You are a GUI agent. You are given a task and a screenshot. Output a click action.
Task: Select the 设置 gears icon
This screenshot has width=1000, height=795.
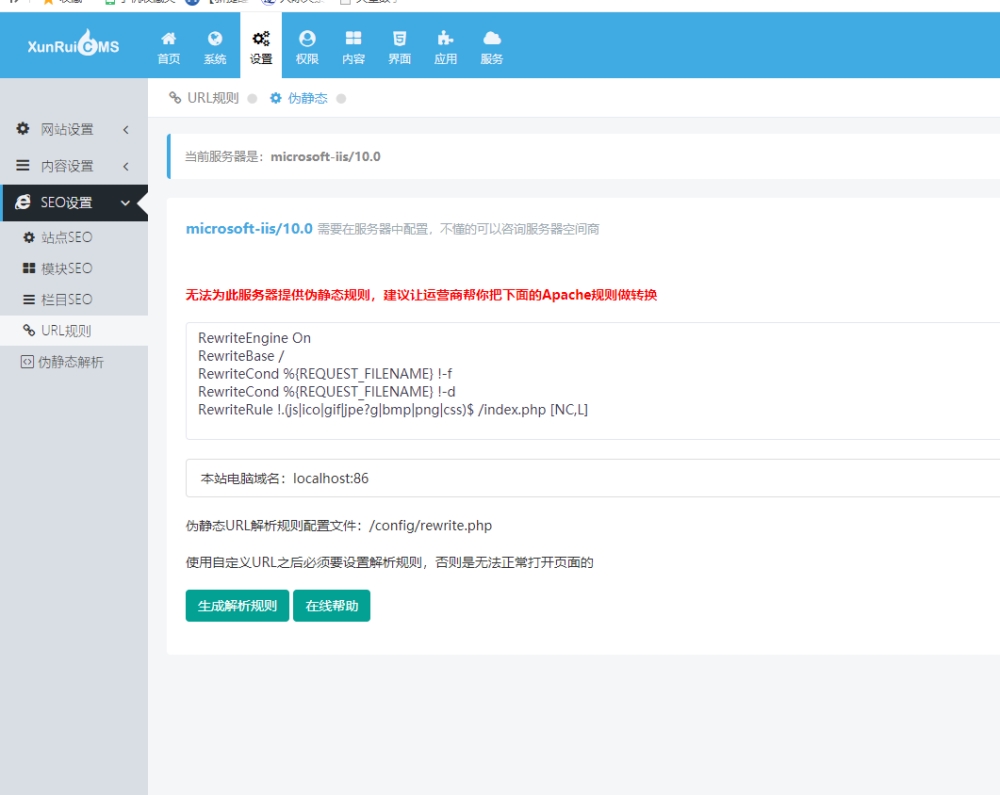pos(261,38)
